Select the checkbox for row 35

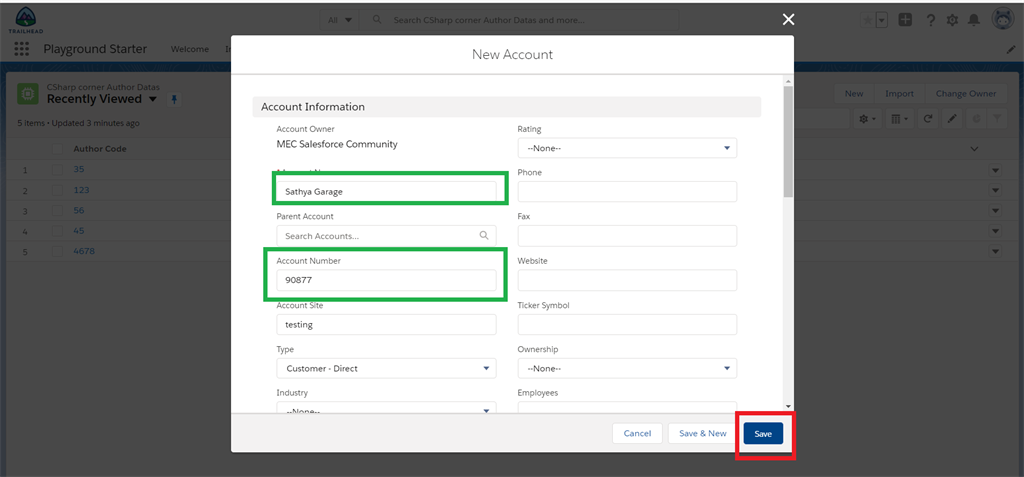point(57,170)
